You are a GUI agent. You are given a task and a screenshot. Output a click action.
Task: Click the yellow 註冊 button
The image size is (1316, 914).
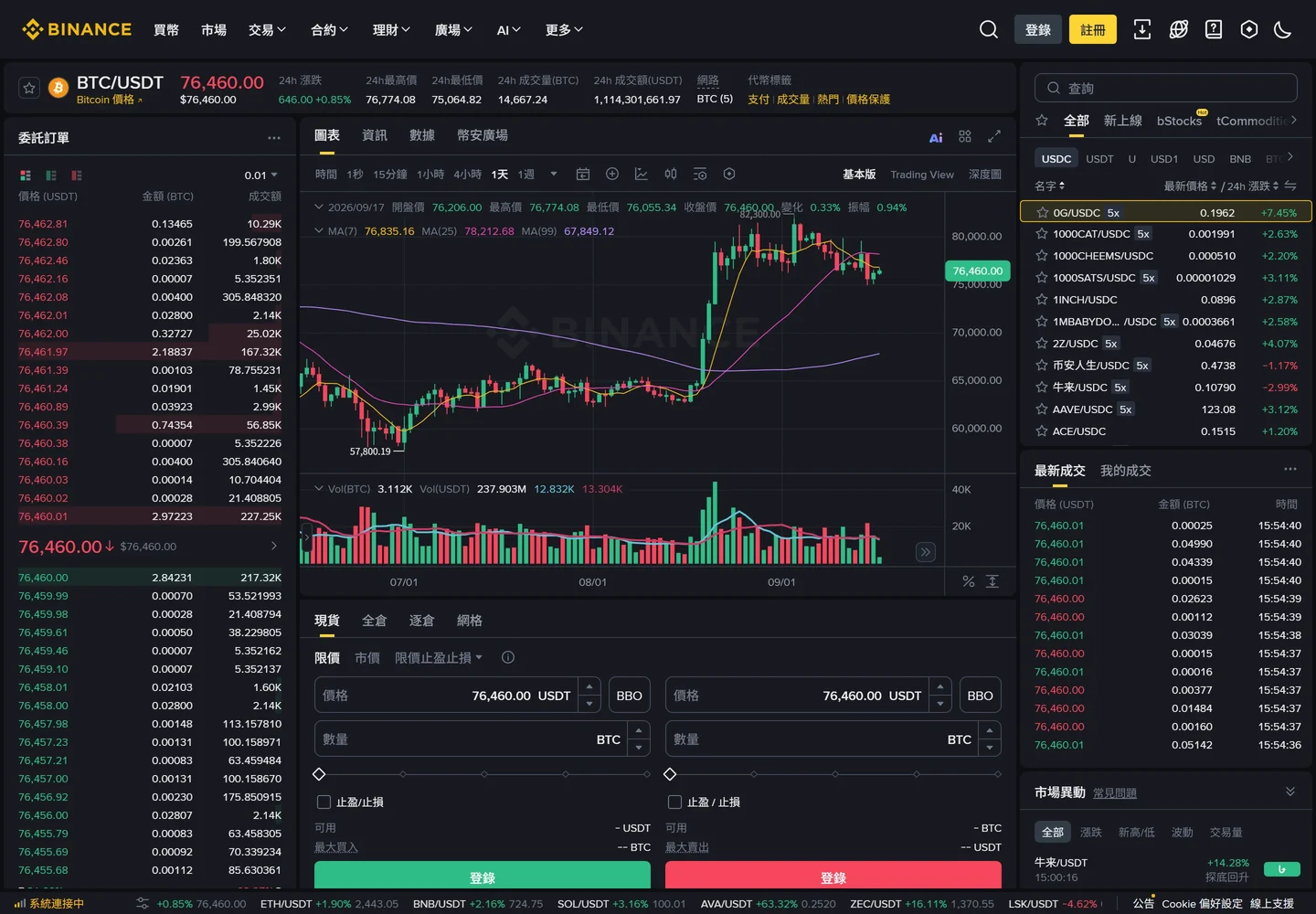pos(1093,30)
